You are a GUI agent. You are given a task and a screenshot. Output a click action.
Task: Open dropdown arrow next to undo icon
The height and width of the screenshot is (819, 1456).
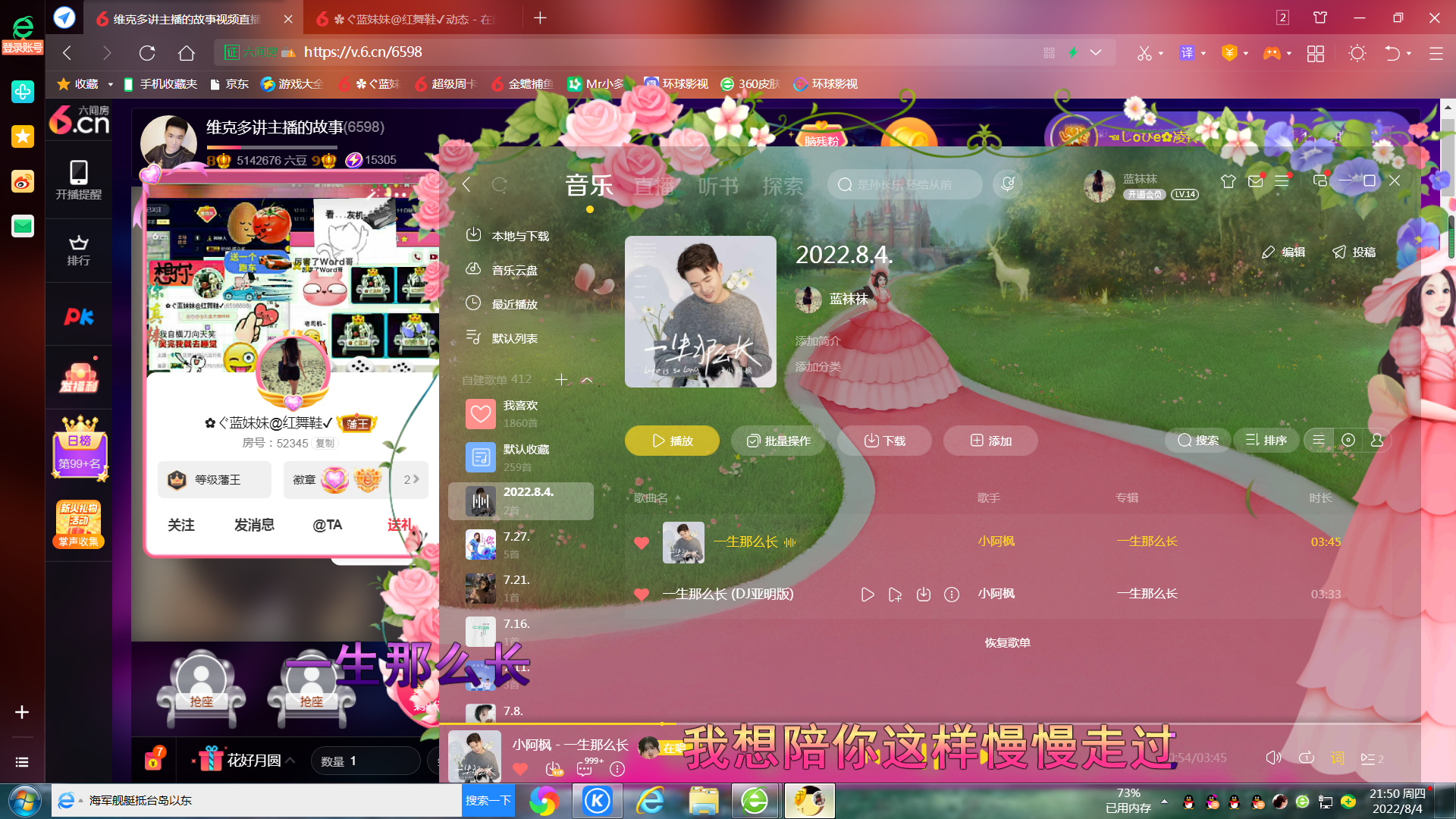[1409, 54]
